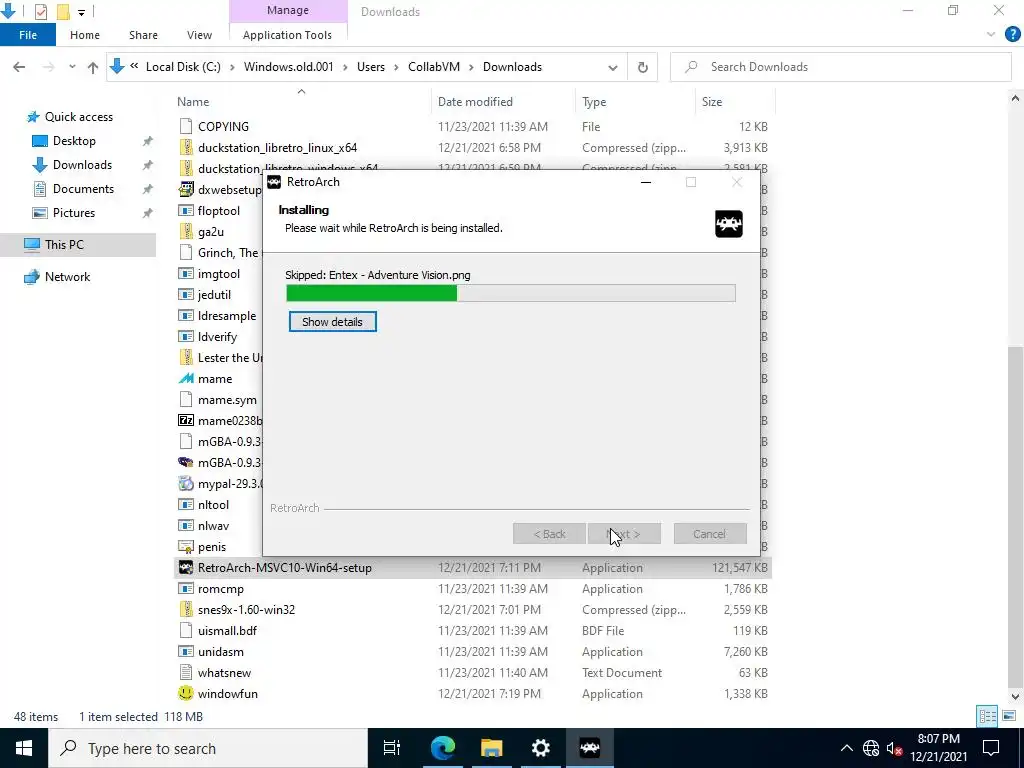Open the notification center icon
Image resolution: width=1024 pixels, height=768 pixels.
point(991,748)
